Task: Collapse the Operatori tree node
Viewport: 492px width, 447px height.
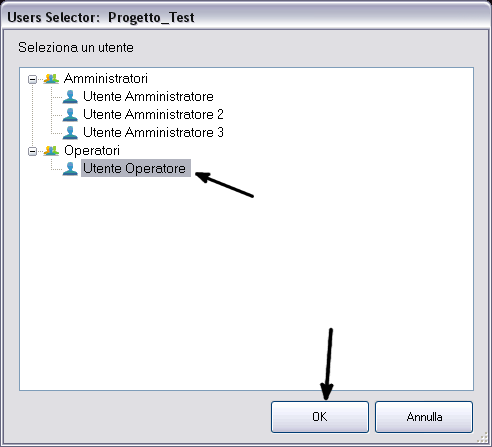Action: coord(32,151)
